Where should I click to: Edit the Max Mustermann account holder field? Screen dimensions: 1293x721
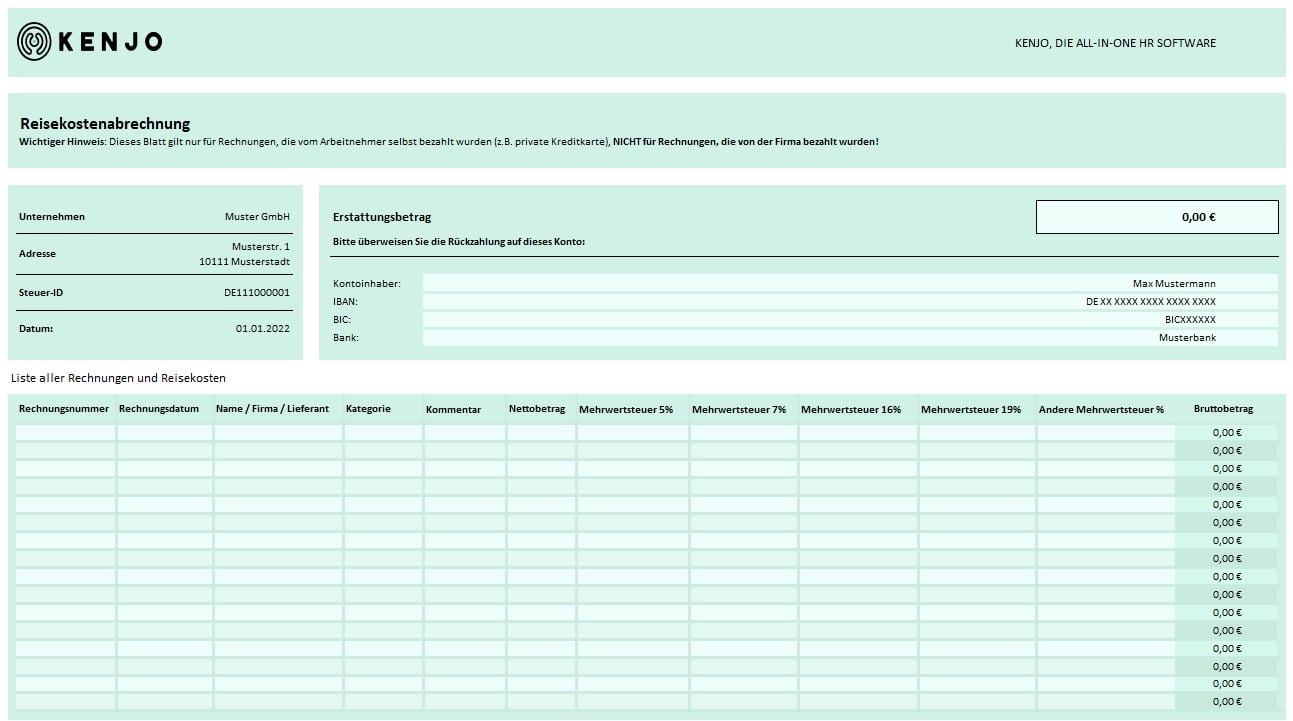tap(850, 284)
